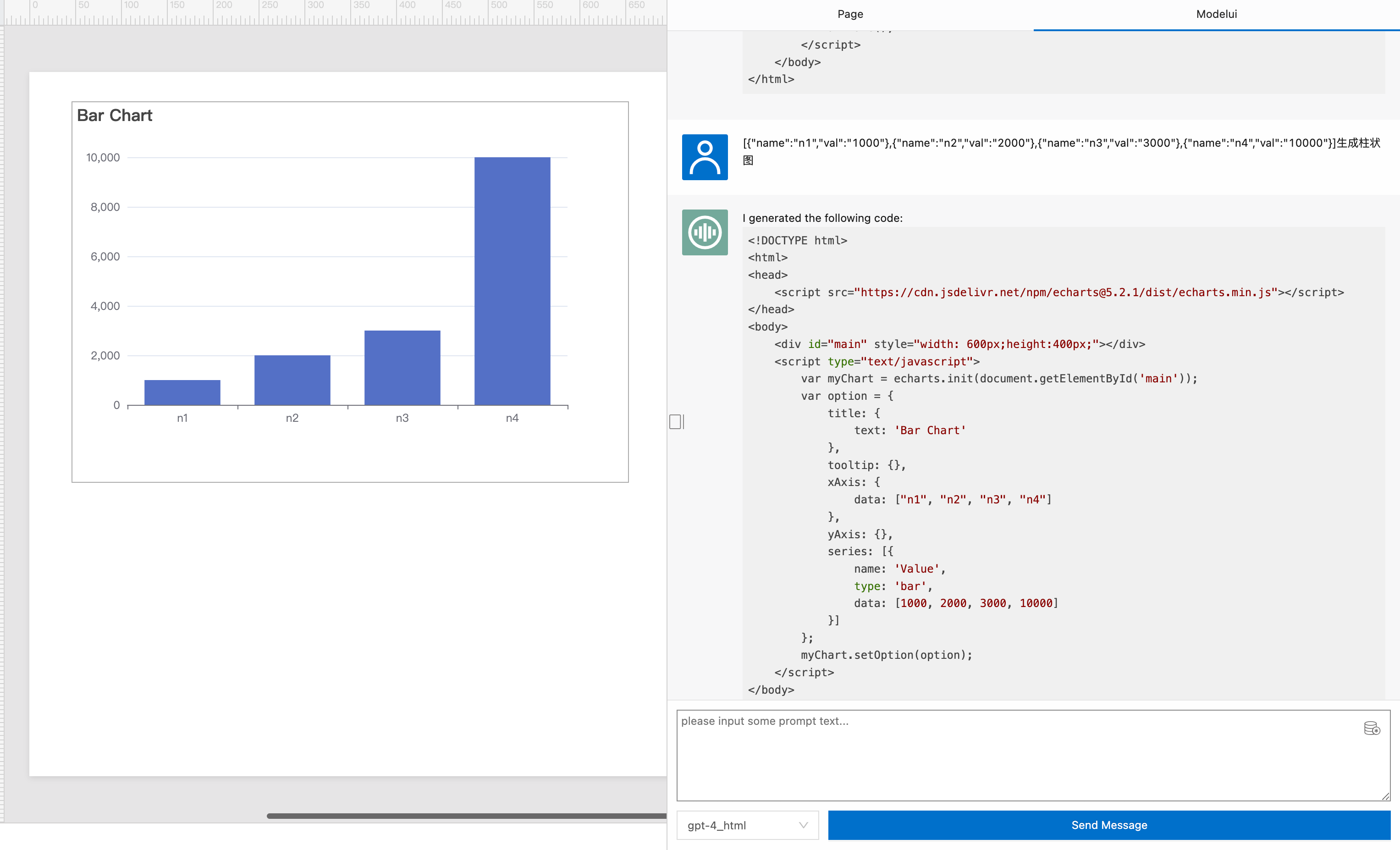Click the n1 bar in the chart
The image size is (1400, 850).
tap(182, 392)
